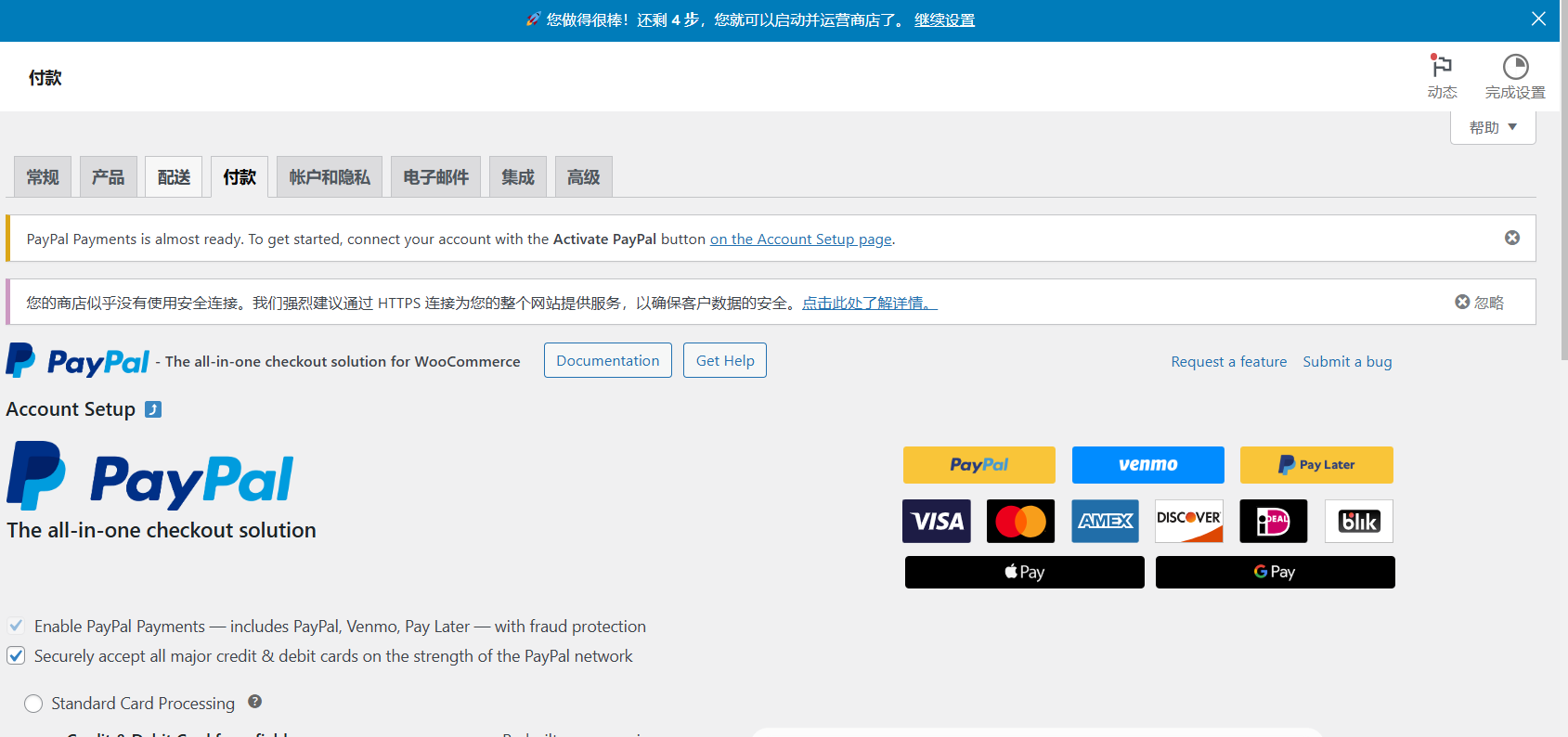Click the Mastercard logo
1568x737 pixels.
(x=1021, y=521)
